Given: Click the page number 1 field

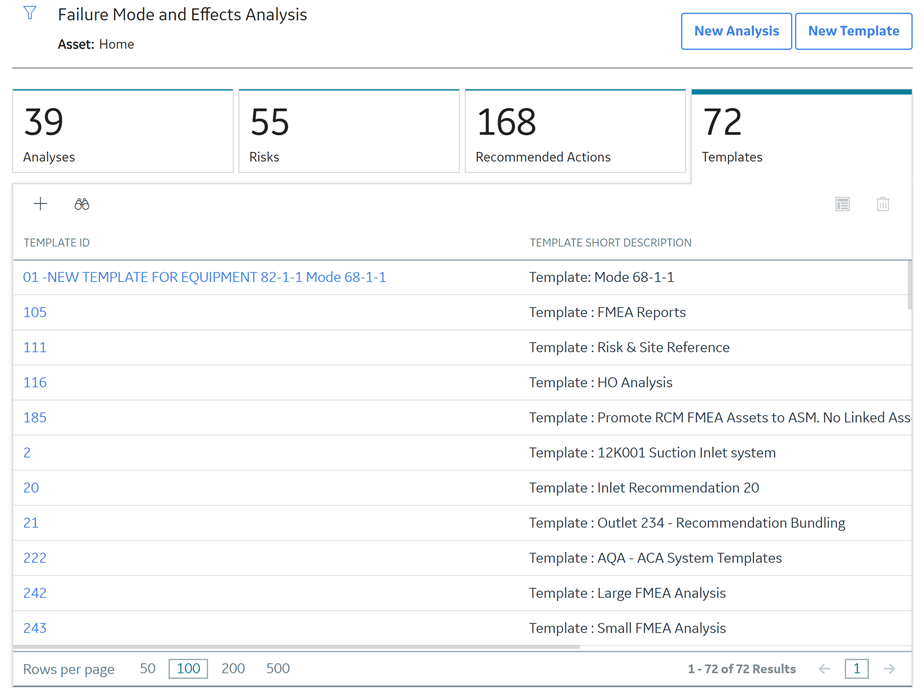Looking at the screenshot, I should pyautogui.click(x=857, y=669).
